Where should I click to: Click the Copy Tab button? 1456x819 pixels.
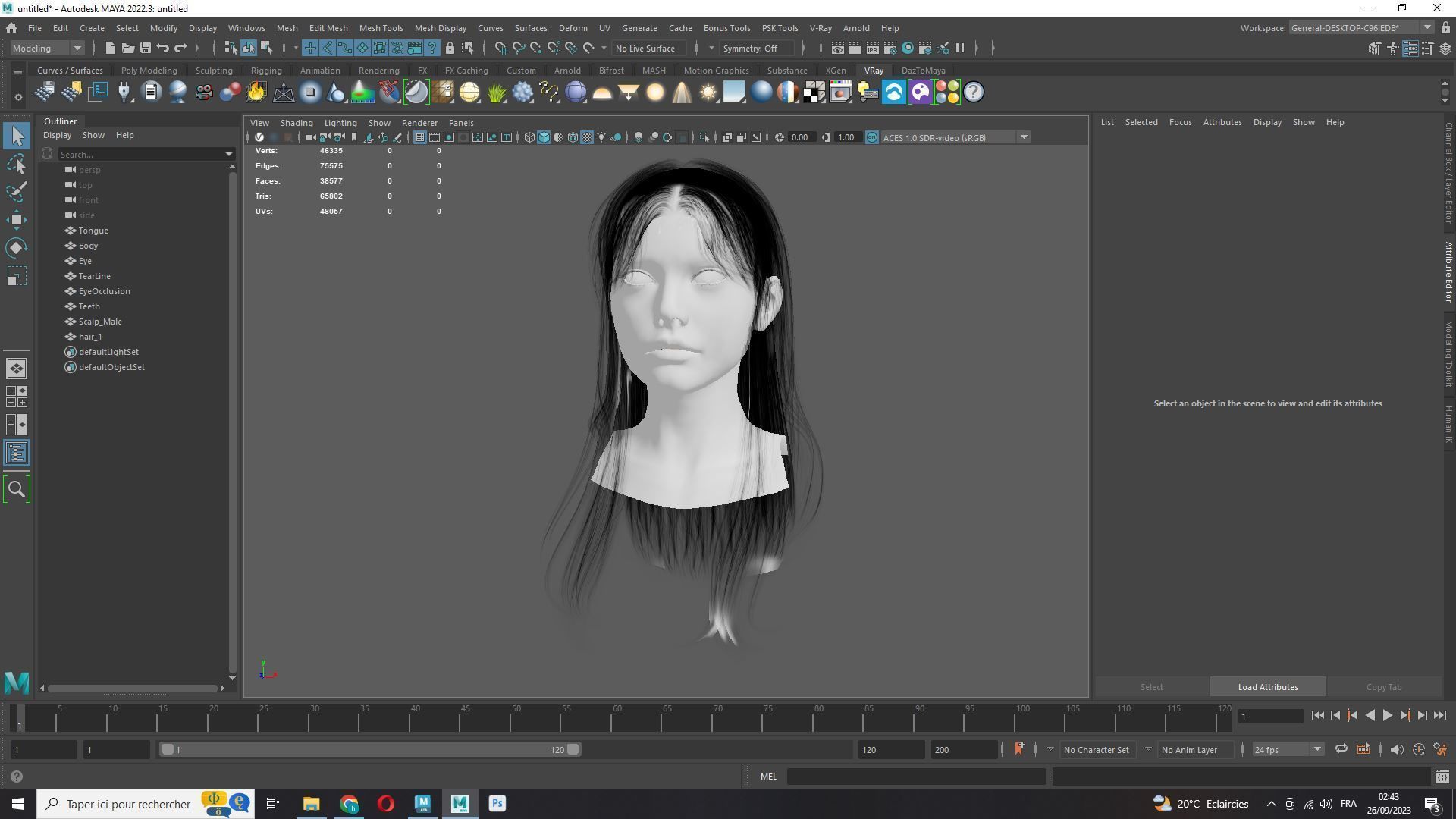pos(1383,687)
